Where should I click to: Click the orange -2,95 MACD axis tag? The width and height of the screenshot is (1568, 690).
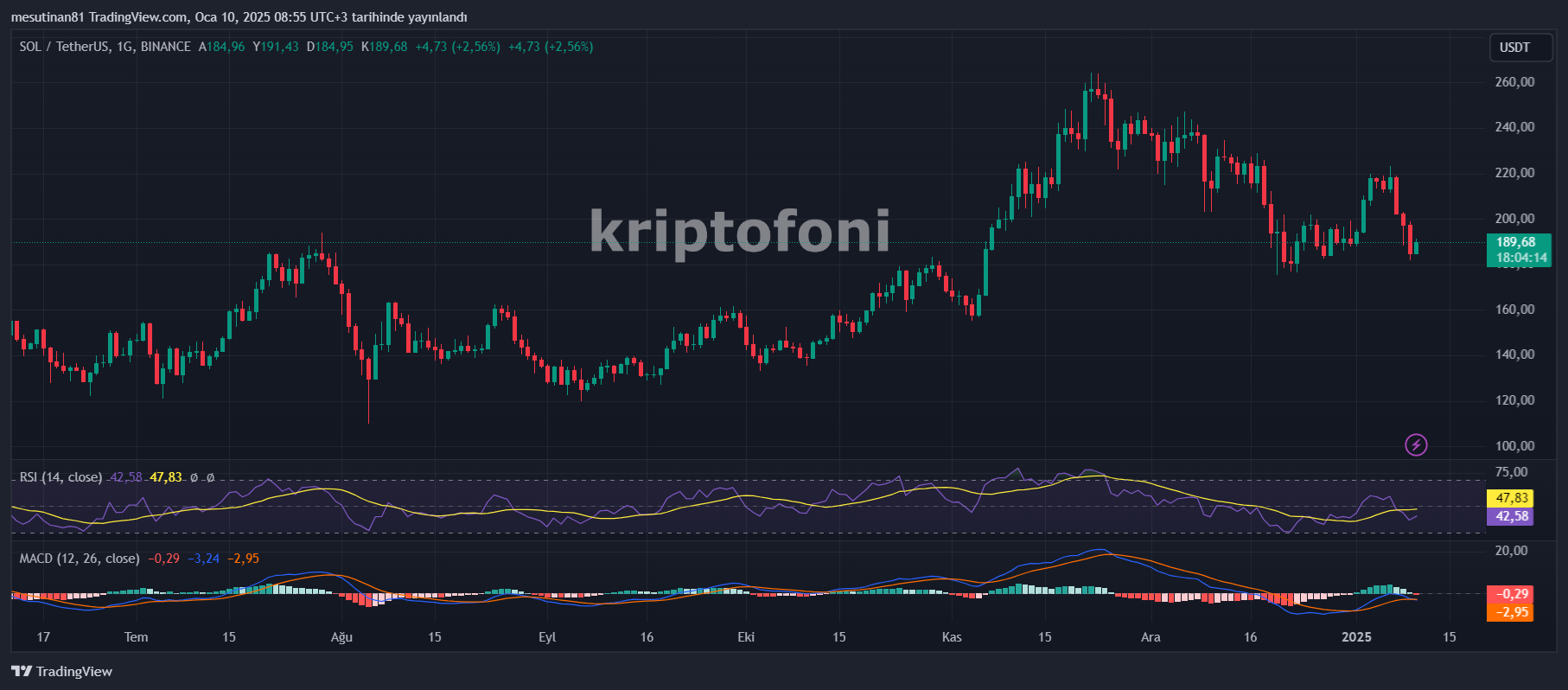tap(1511, 612)
